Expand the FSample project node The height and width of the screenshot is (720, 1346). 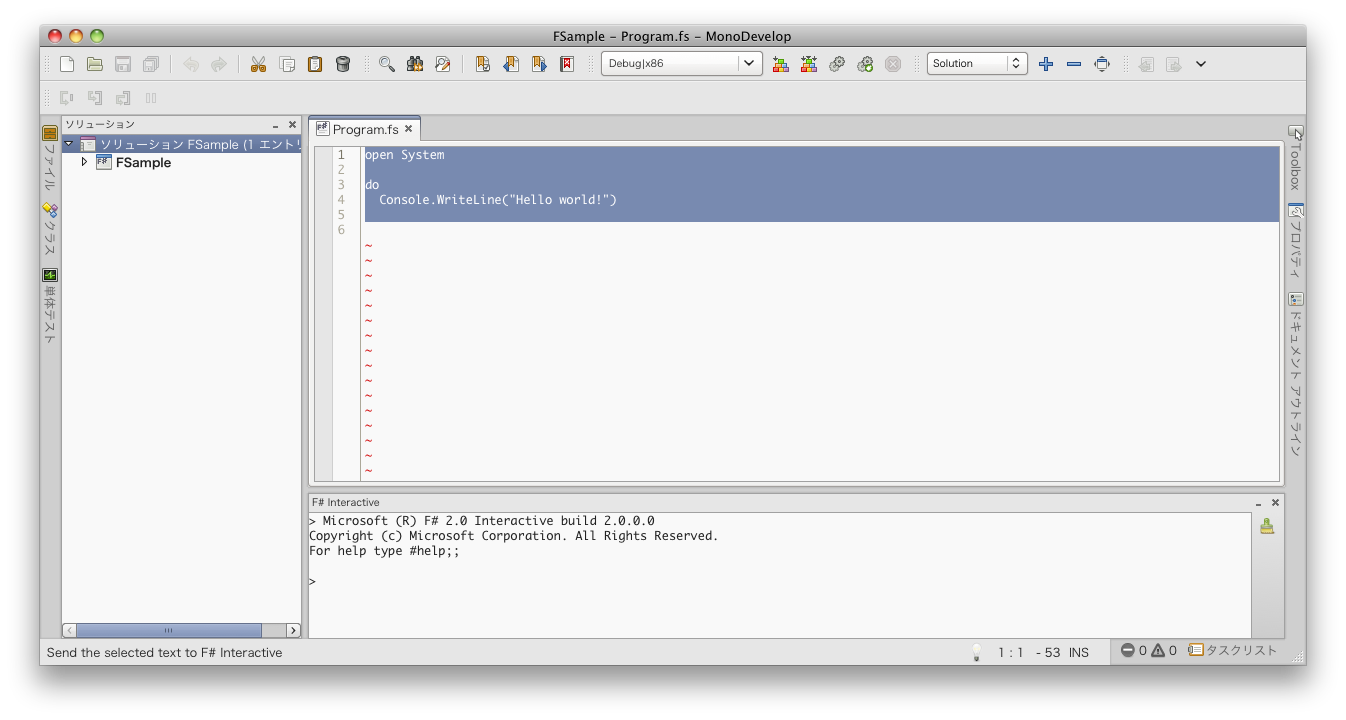[84, 162]
